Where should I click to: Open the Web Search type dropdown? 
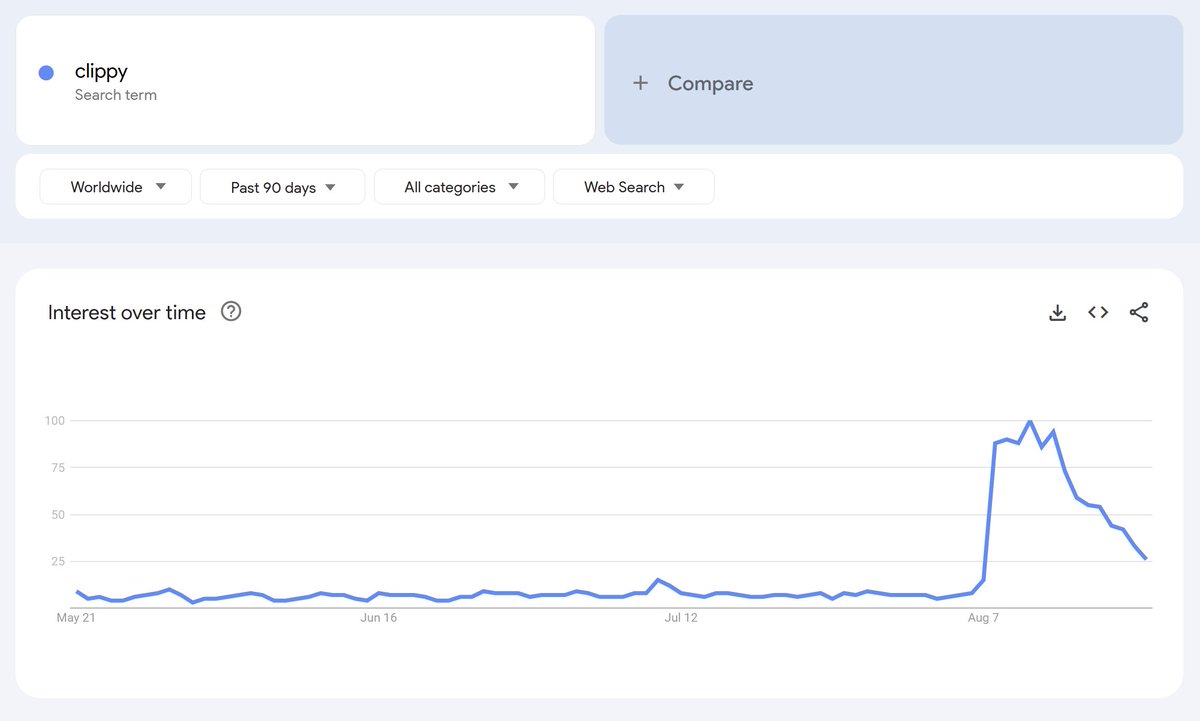pyautogui.click(x=634, y=187)
